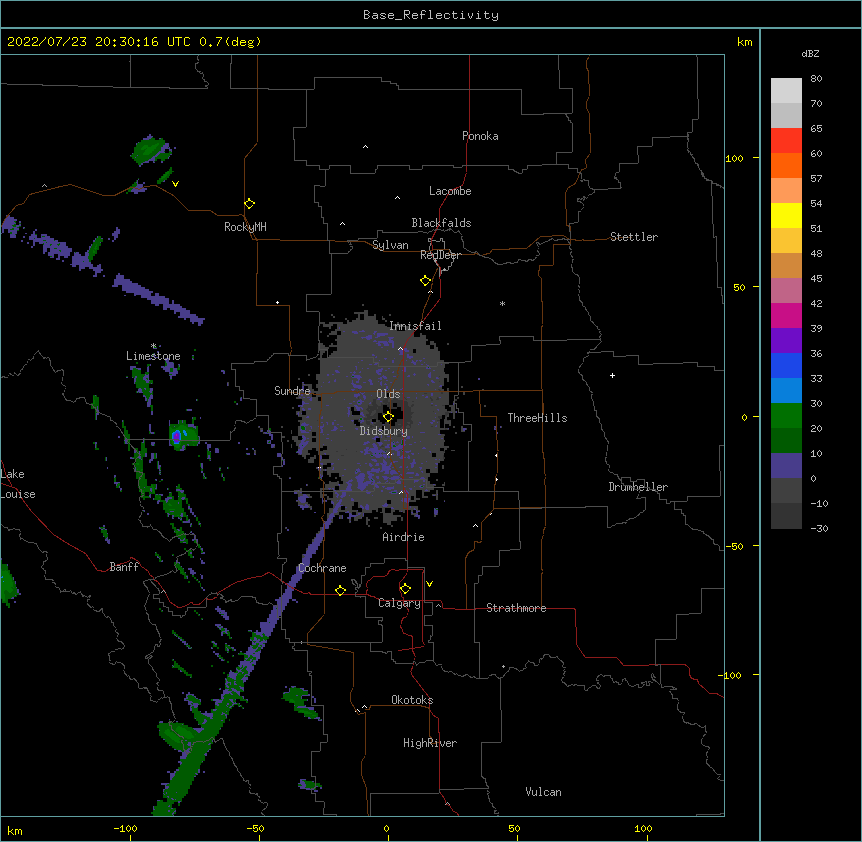The width and height of the screenshot is (862, 842).
Task: Click the Vulcan city label
Action: (x=543, y=792)
